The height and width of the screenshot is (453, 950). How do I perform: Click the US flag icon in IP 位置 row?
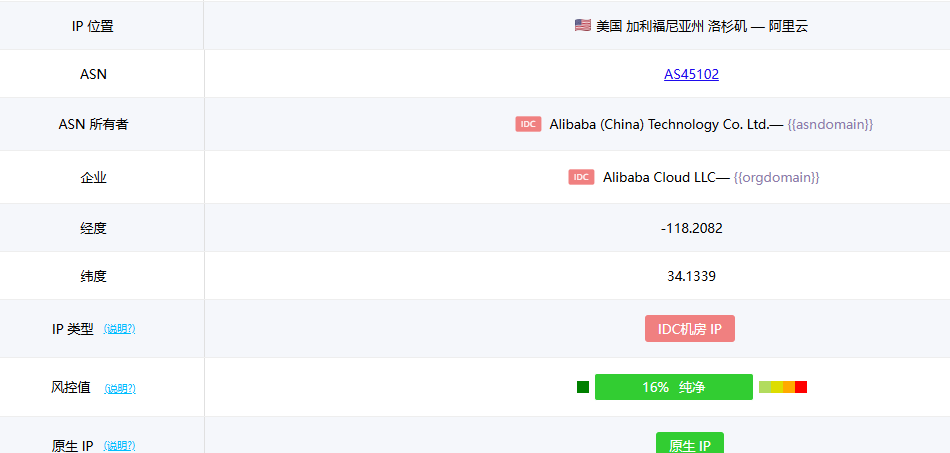(583, 25)
